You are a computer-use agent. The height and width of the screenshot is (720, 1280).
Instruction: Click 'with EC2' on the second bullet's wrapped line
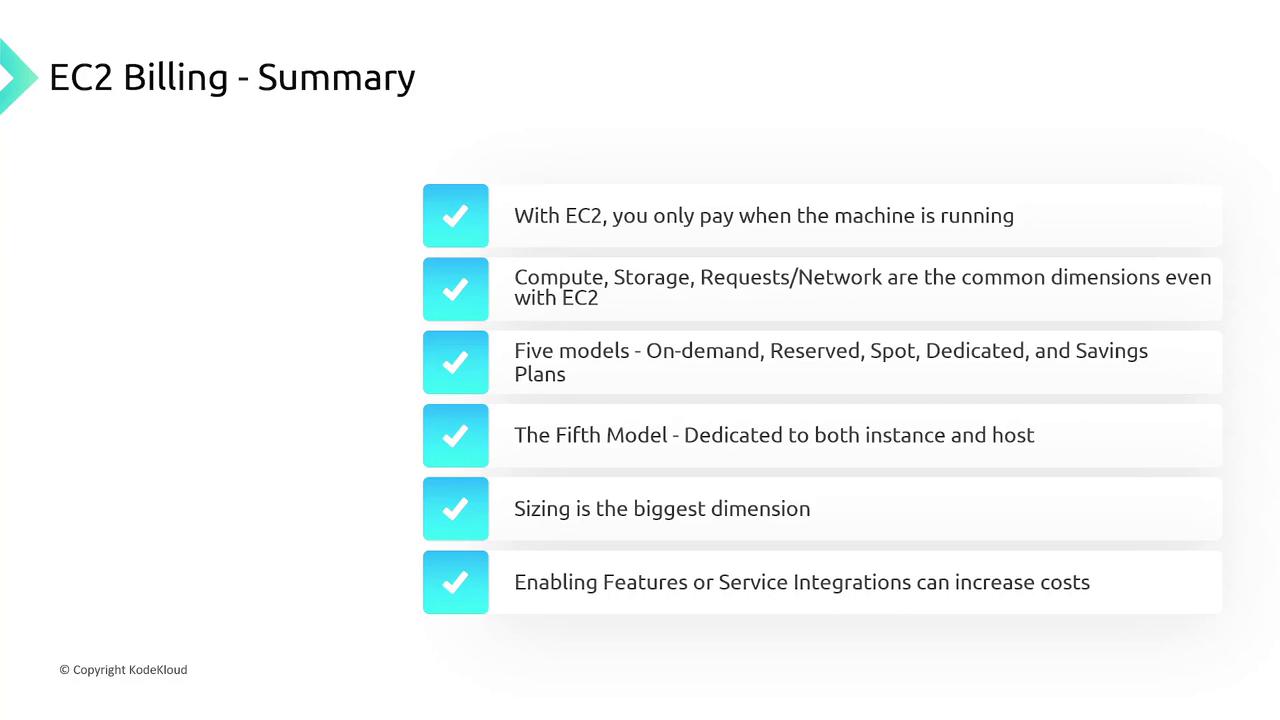pos(556,298)
